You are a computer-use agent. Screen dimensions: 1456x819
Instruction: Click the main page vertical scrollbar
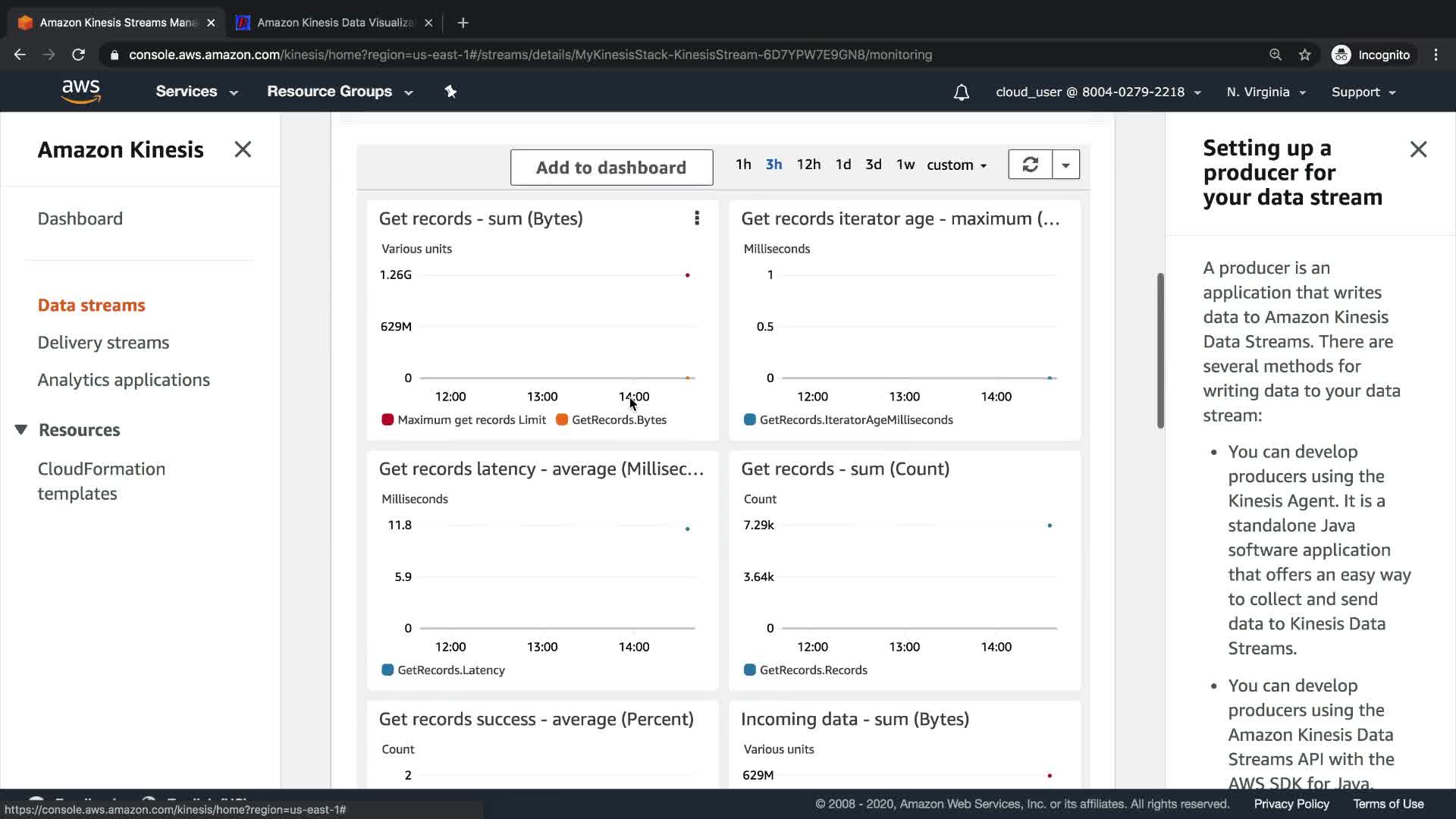pyautogui.click(x=1160, y=350)
